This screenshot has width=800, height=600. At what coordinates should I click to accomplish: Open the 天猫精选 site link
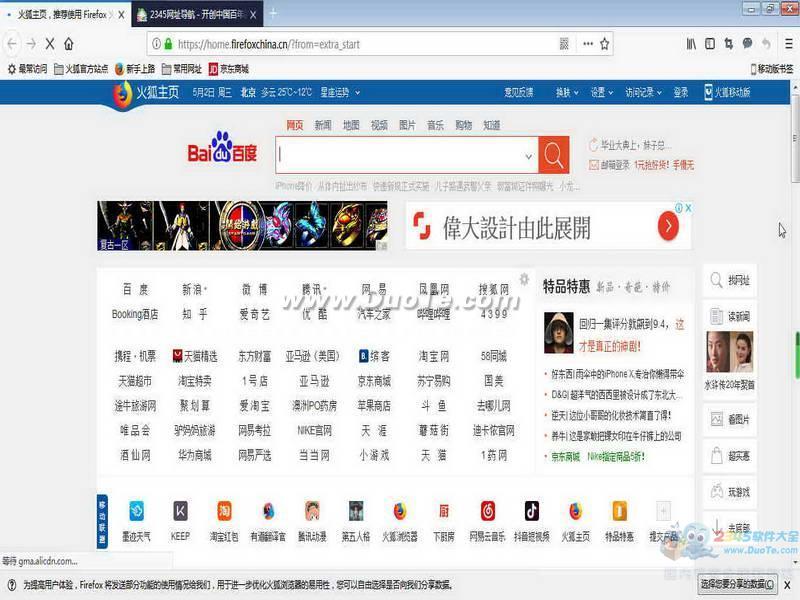195,356
